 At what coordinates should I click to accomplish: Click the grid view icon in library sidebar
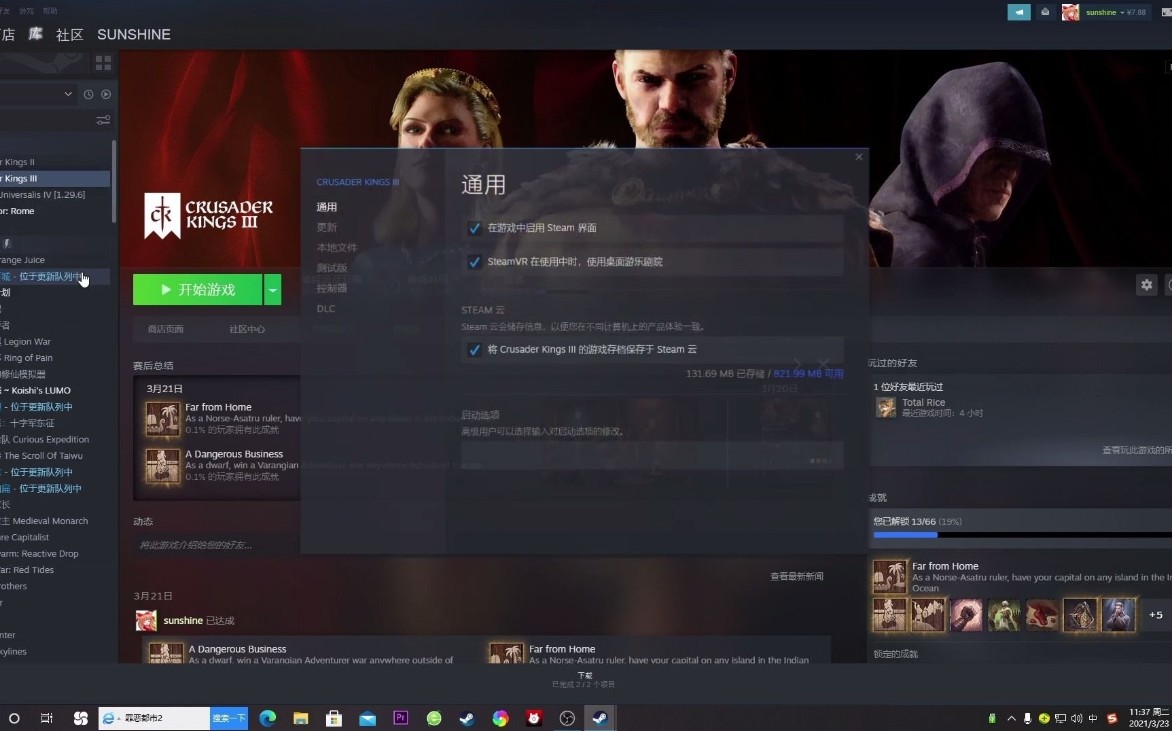tap(103, 63)
